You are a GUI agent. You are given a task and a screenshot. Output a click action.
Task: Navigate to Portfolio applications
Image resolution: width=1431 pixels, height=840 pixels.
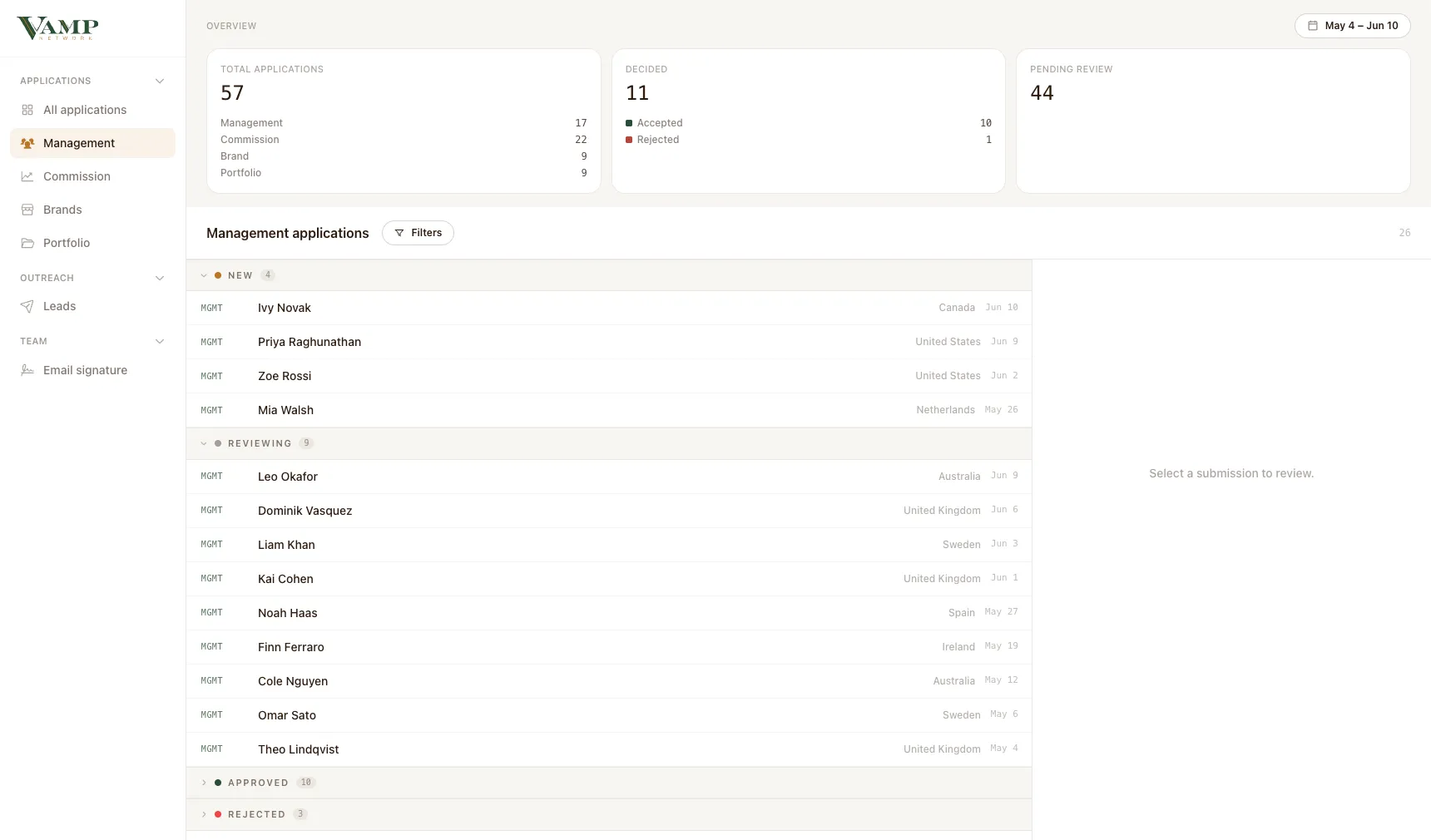(92, 243)
